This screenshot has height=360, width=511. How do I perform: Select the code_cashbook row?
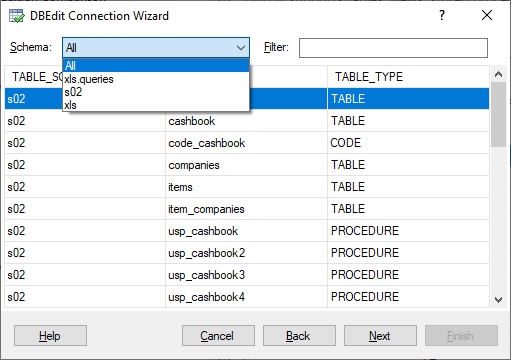[x=247, y=143]
